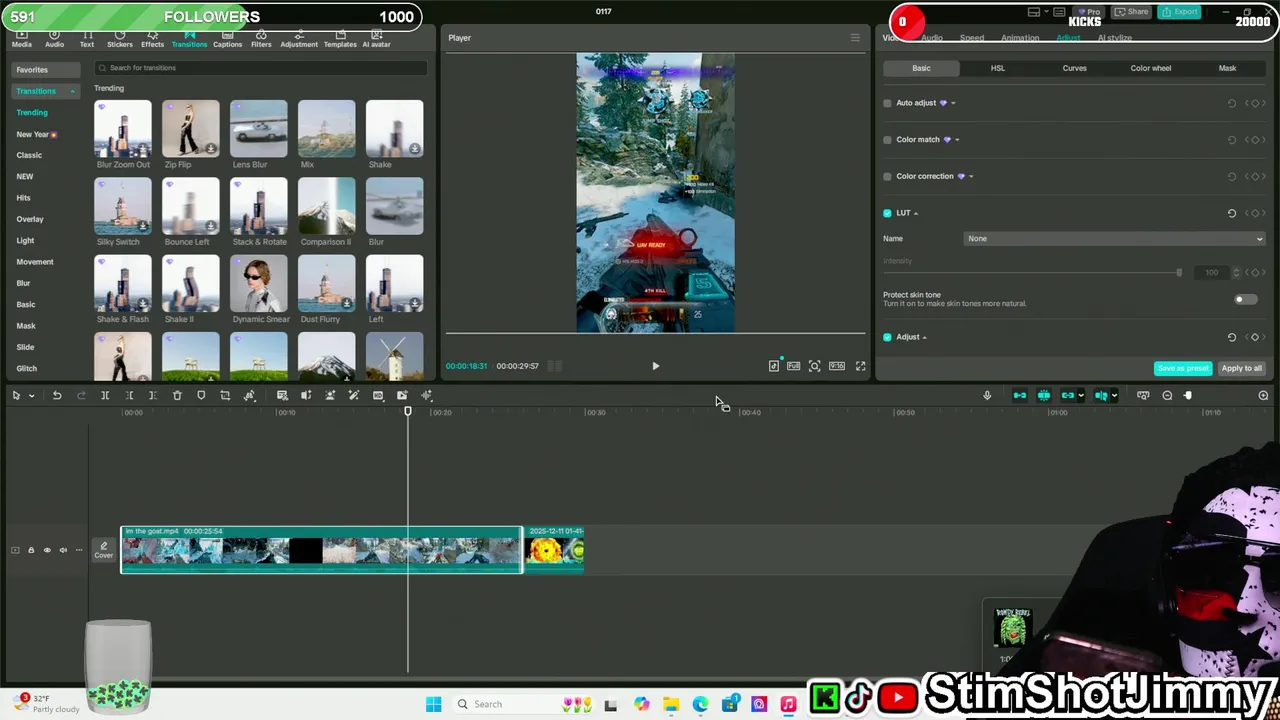The image size is (1280, 720).
Task: Click the timeline zoom in magnifier
Action: 1263,396
